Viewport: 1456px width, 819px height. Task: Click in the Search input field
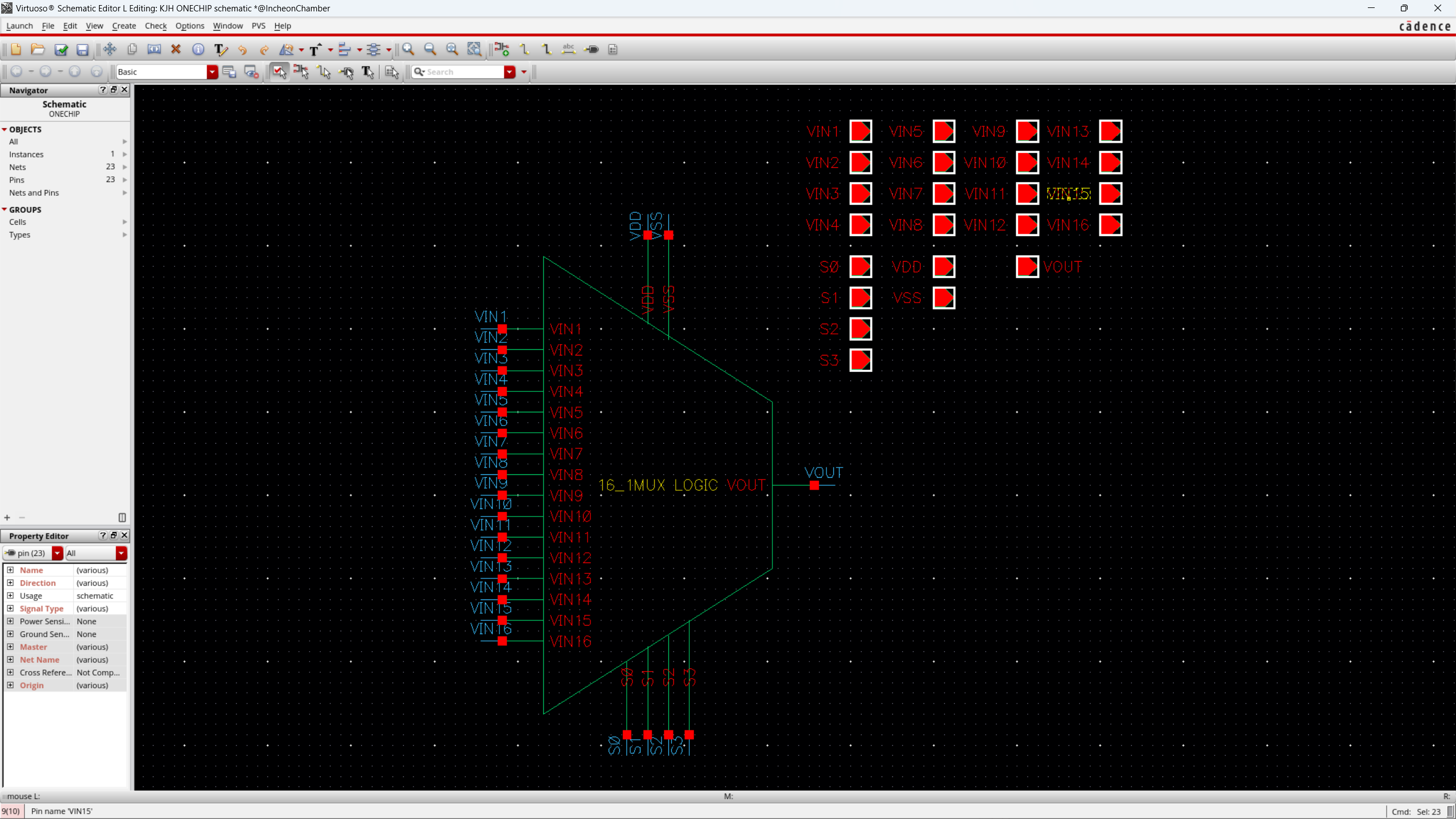tap(464, 72)
